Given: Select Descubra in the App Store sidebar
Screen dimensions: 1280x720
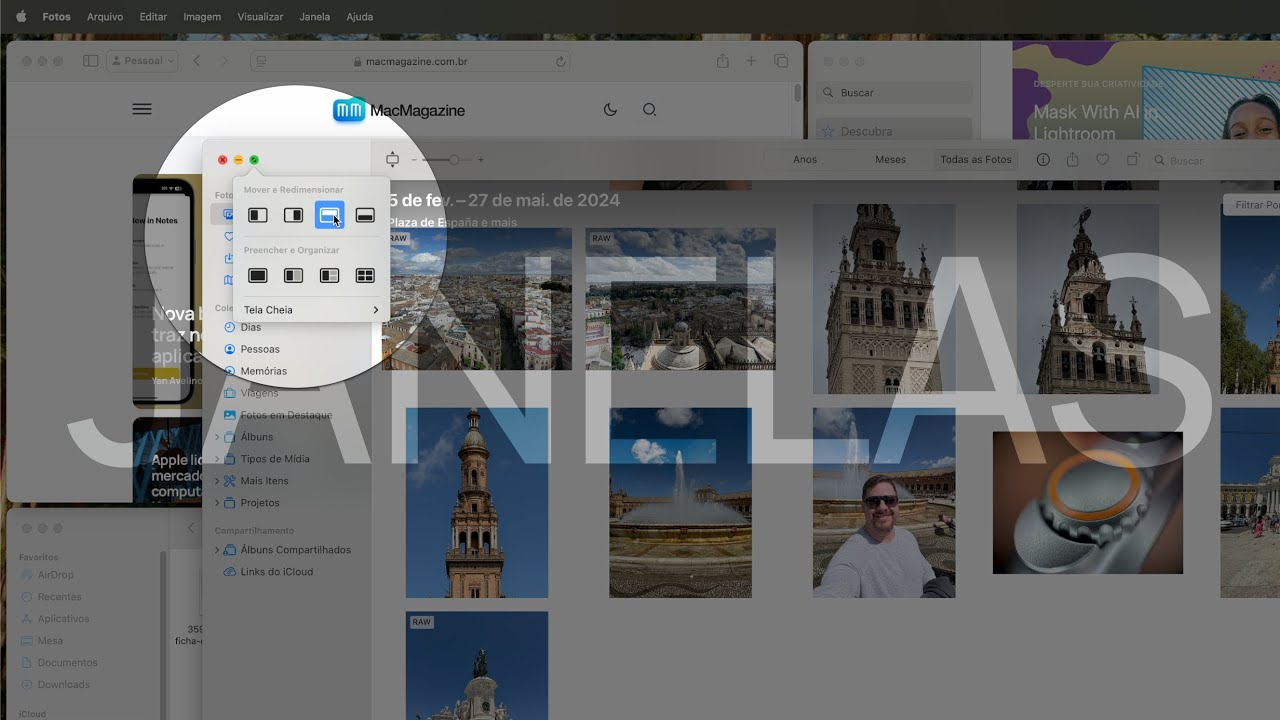Looking at the screenshot, I should click(895, 131).
